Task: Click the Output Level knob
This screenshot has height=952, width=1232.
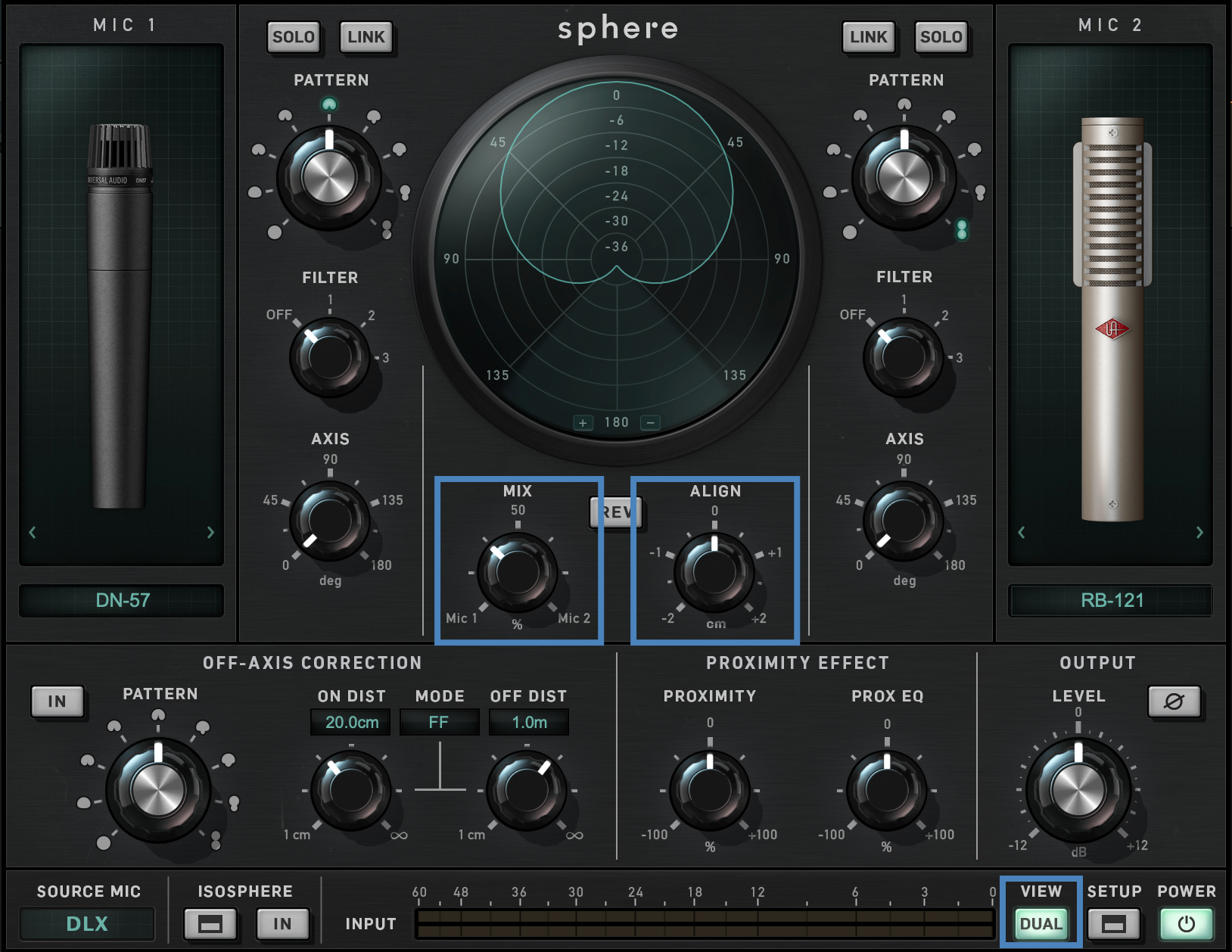Action: [1078, 790]
